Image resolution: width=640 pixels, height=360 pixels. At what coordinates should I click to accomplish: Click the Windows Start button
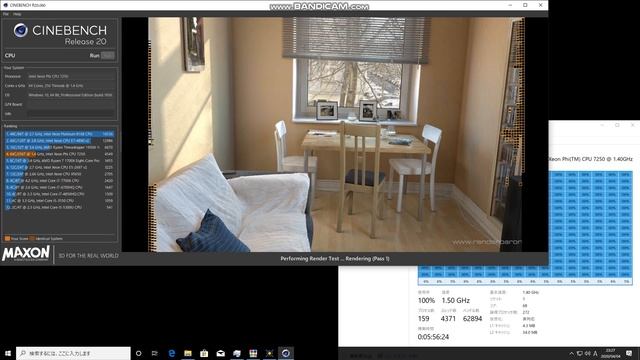[x=7, y=353]
